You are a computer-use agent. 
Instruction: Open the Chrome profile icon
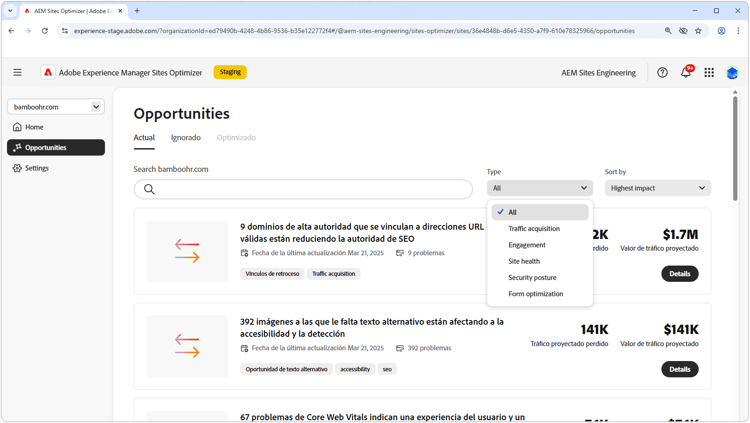point(721,31)
